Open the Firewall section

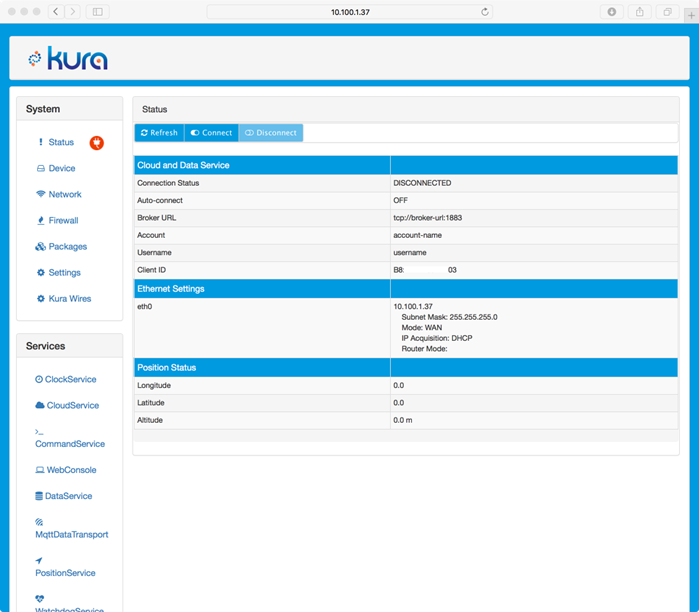coord(63,221)
